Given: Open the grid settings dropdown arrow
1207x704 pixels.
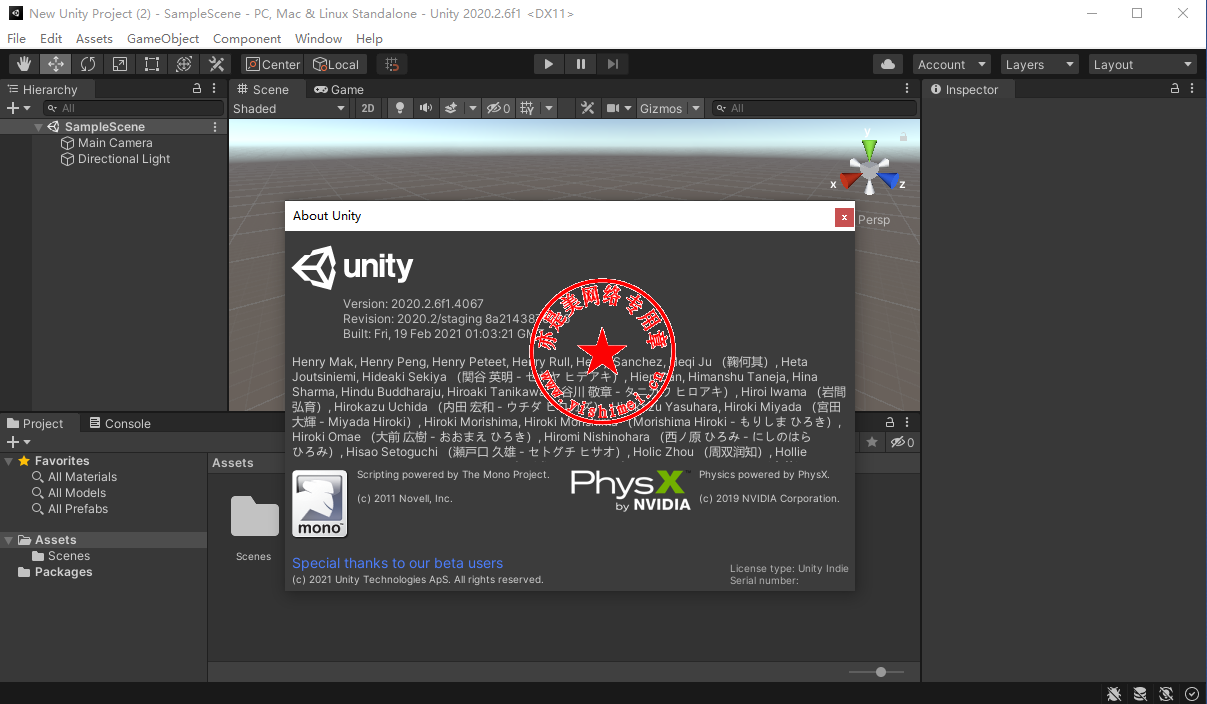Looking at the screenshot, I should [548, 108].
